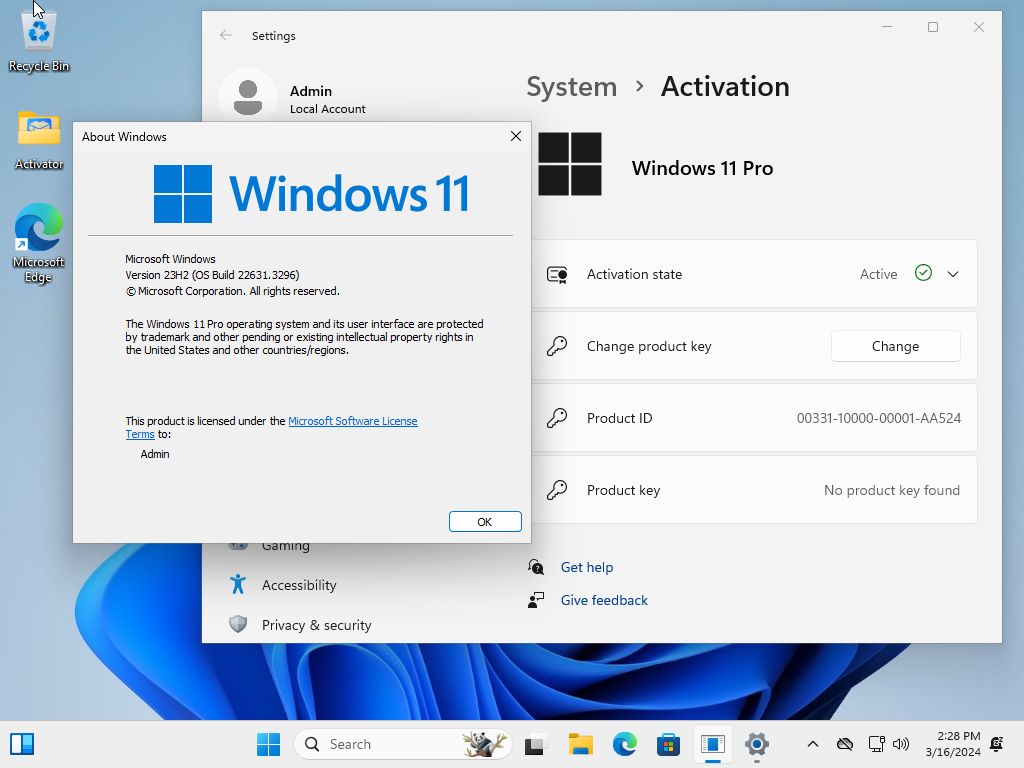Switch to About Windows app on taskbar
The image size is (1024, 768).
[x=712, y=744]
